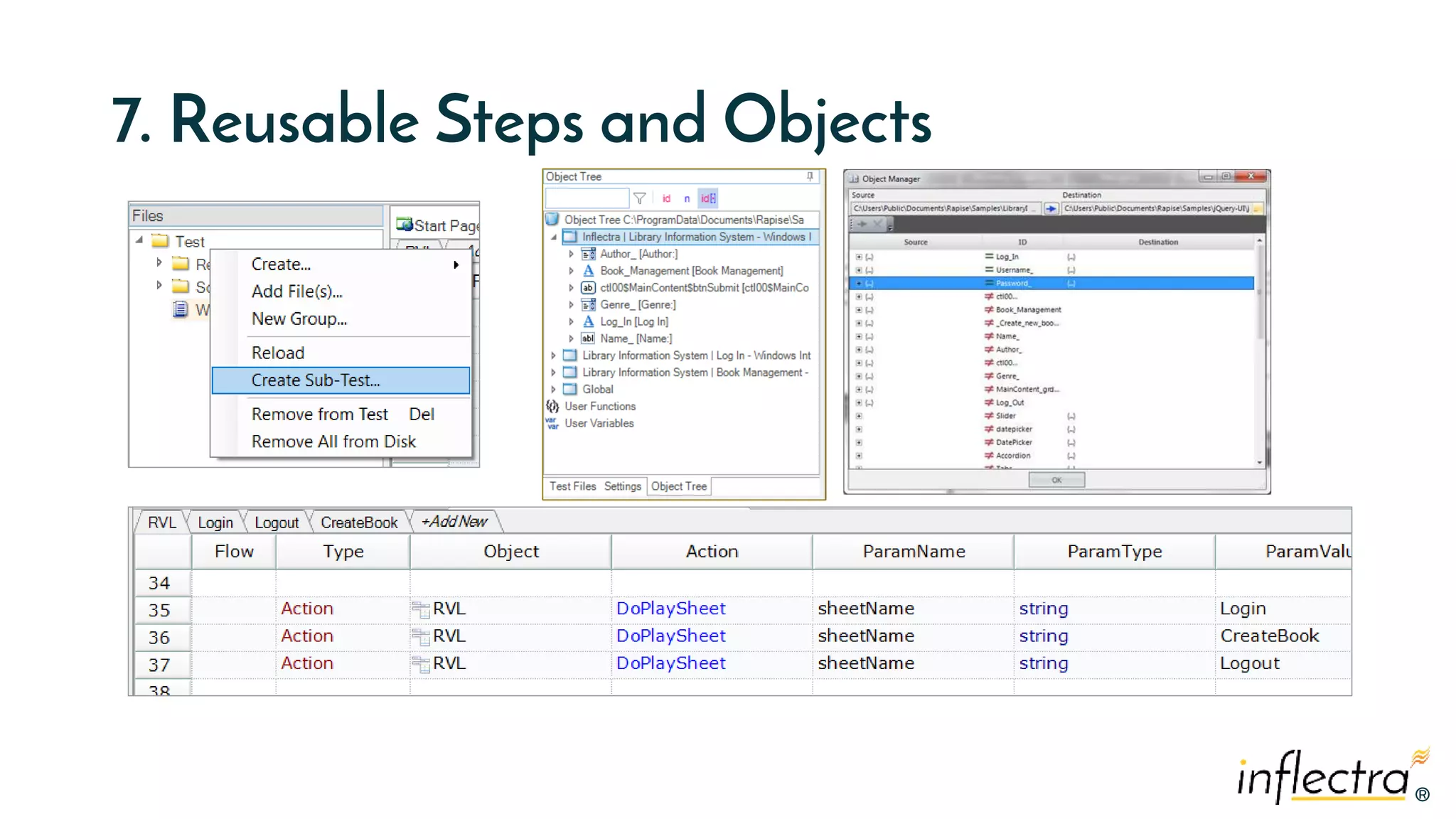Choose Remove from Test in context menu
Screen dimensions: 1456x819
click(x=341, y=414)
